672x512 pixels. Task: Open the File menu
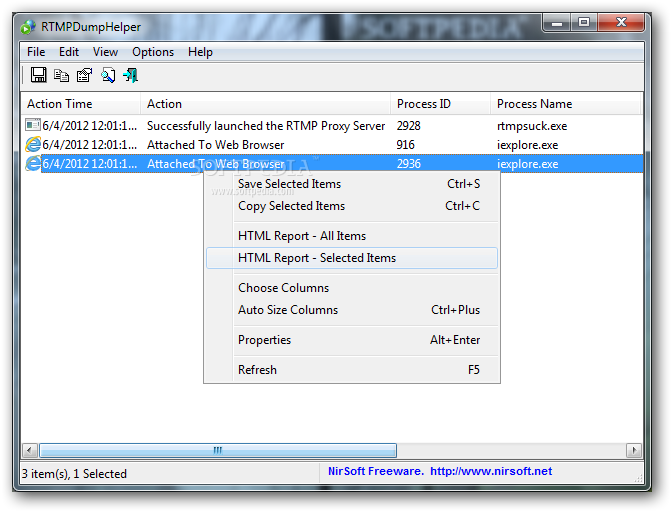click(36, 52)
